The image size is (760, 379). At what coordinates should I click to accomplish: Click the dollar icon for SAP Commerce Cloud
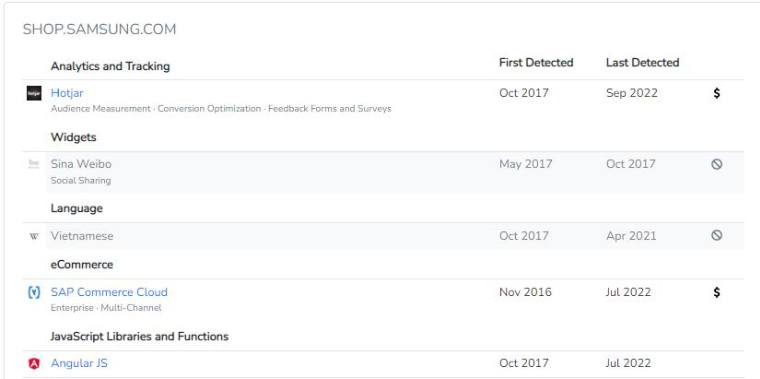coord(717,292)
